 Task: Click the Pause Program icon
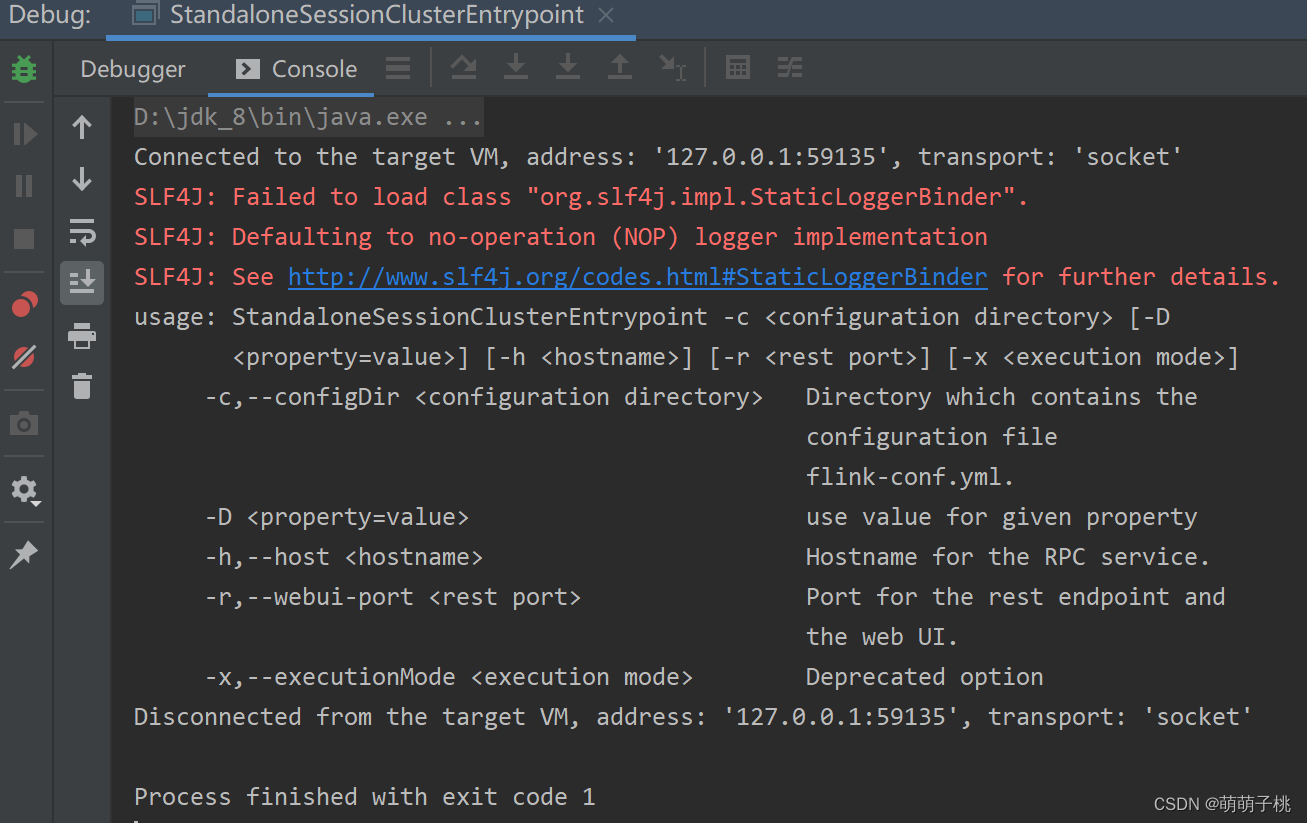(24, 186)
